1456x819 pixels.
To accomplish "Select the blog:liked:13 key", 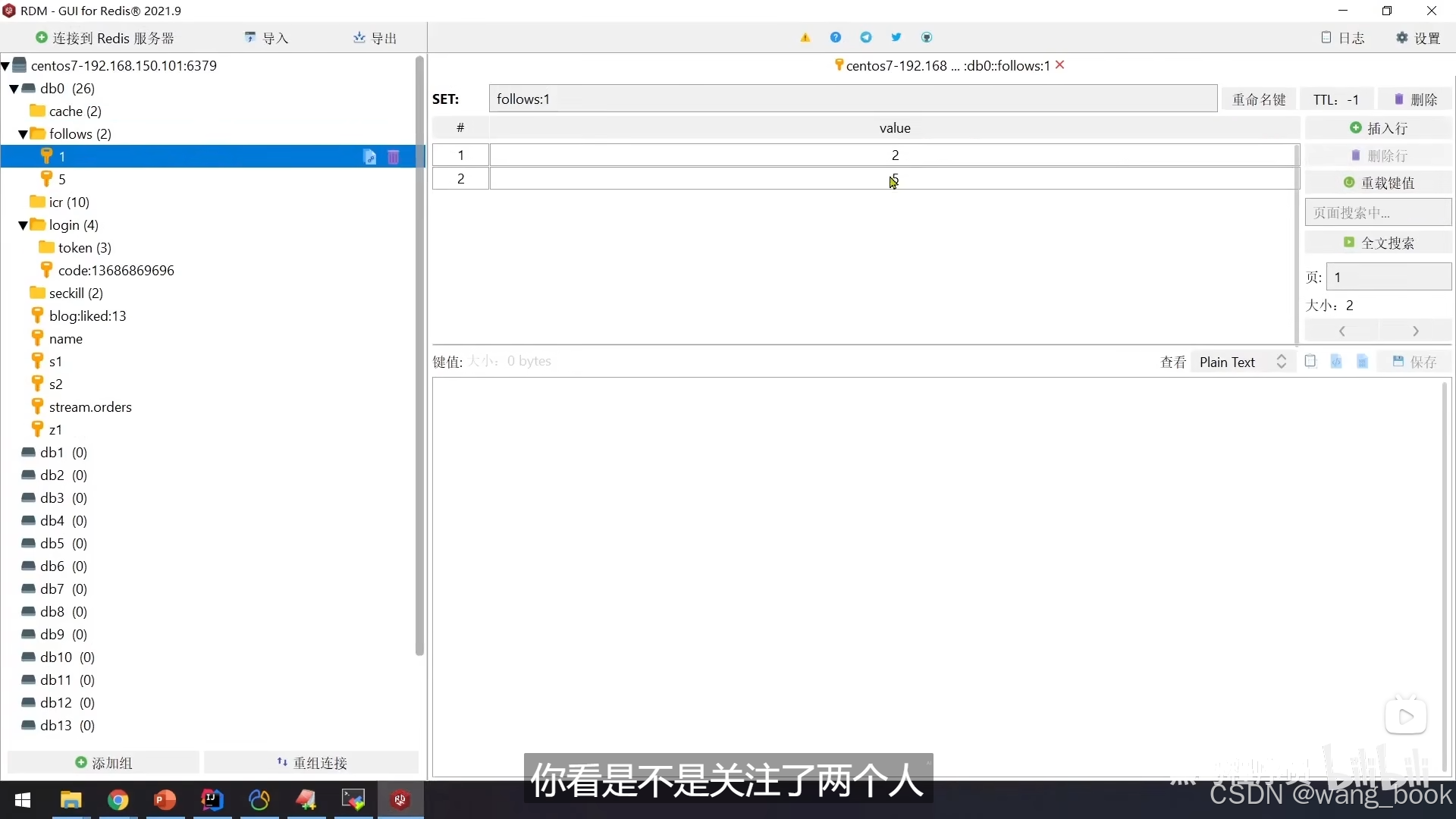I will (79, 316).
